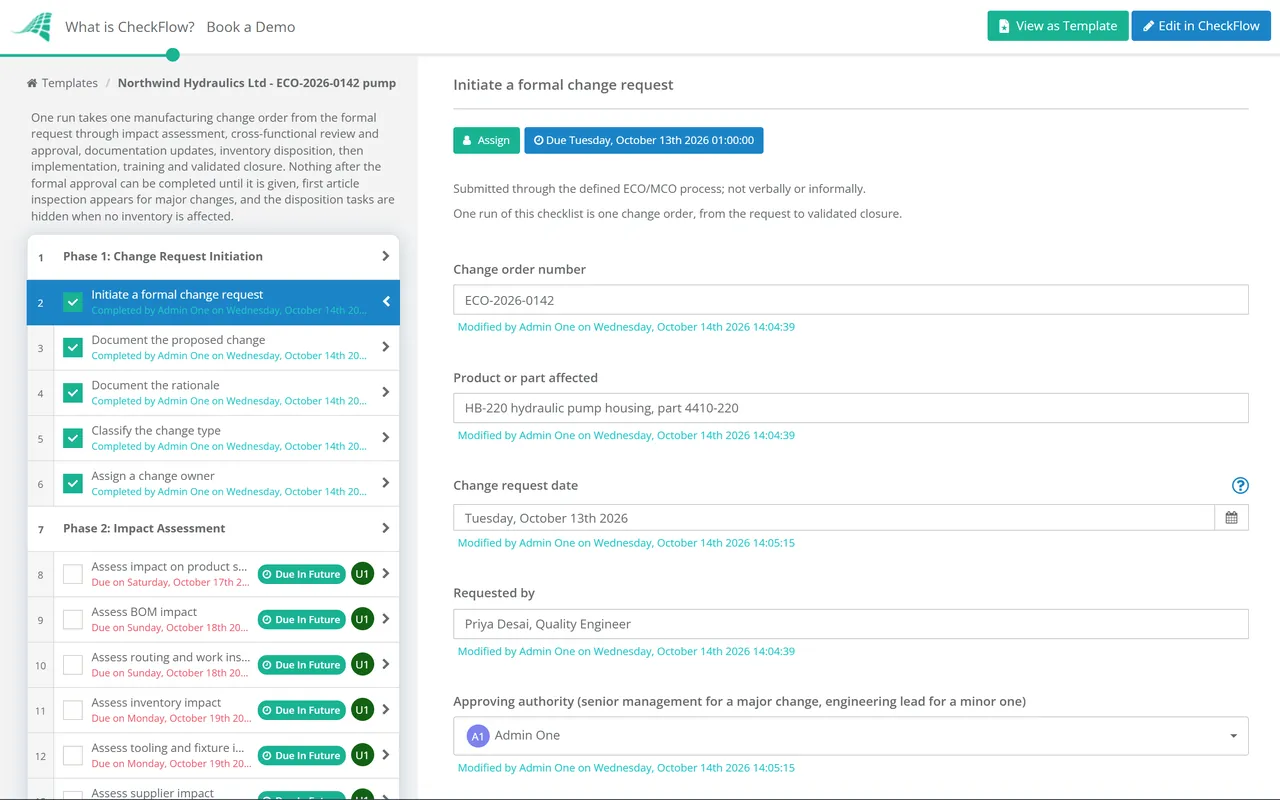Uncheck Document the proposed change task
This screenshot has height=800, width=1280.
(x=73, y=347)
